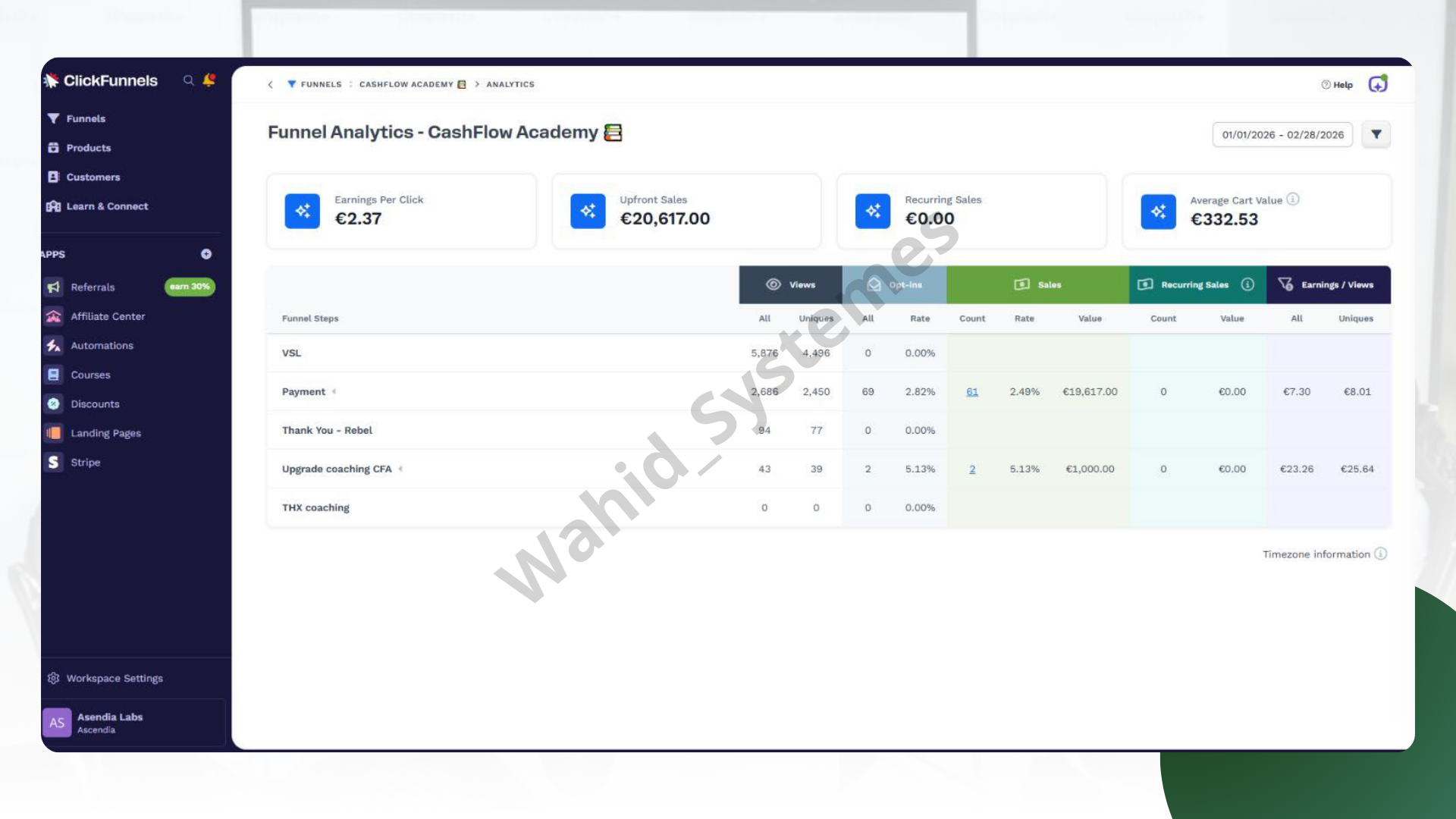The image size is (1456, 819).
Task: Click the back chevron in breadcrumb
Action: 271,85
